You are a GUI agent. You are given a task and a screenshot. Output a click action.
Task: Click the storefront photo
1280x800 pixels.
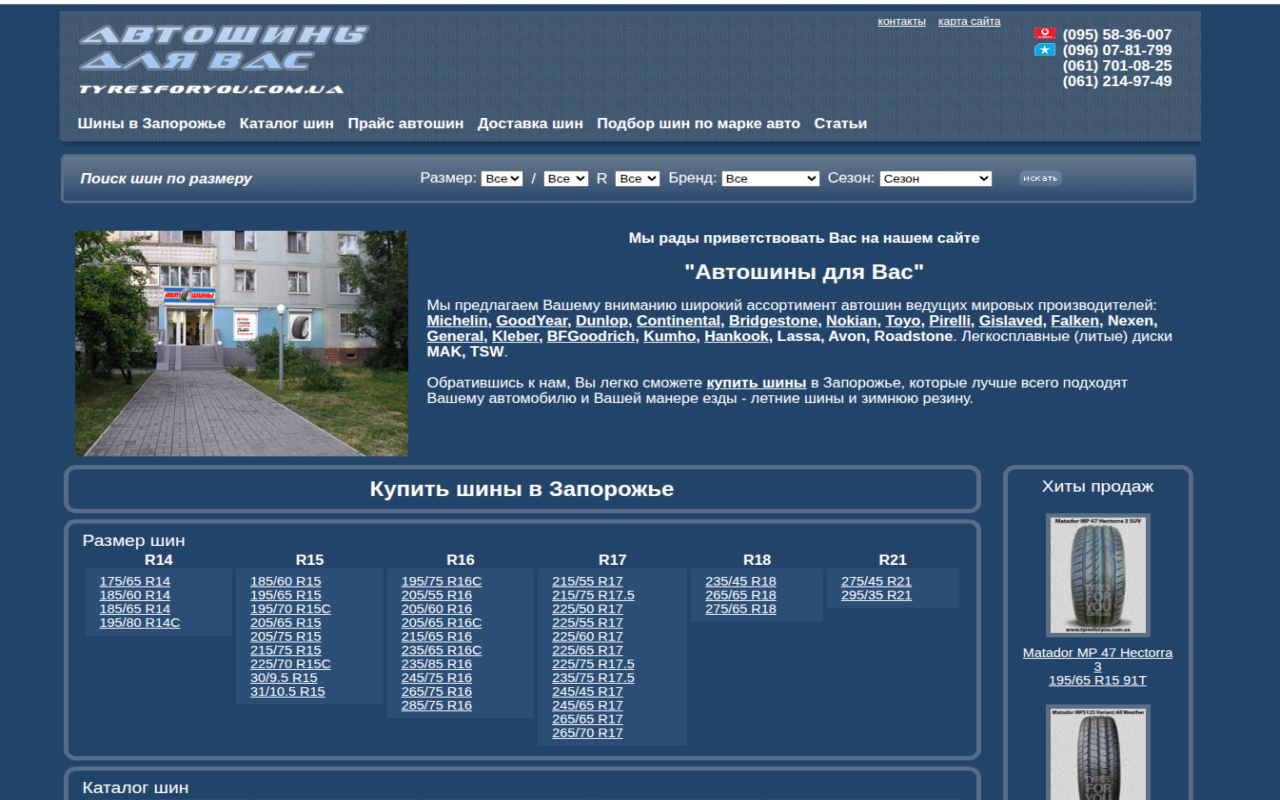(241, 343)
